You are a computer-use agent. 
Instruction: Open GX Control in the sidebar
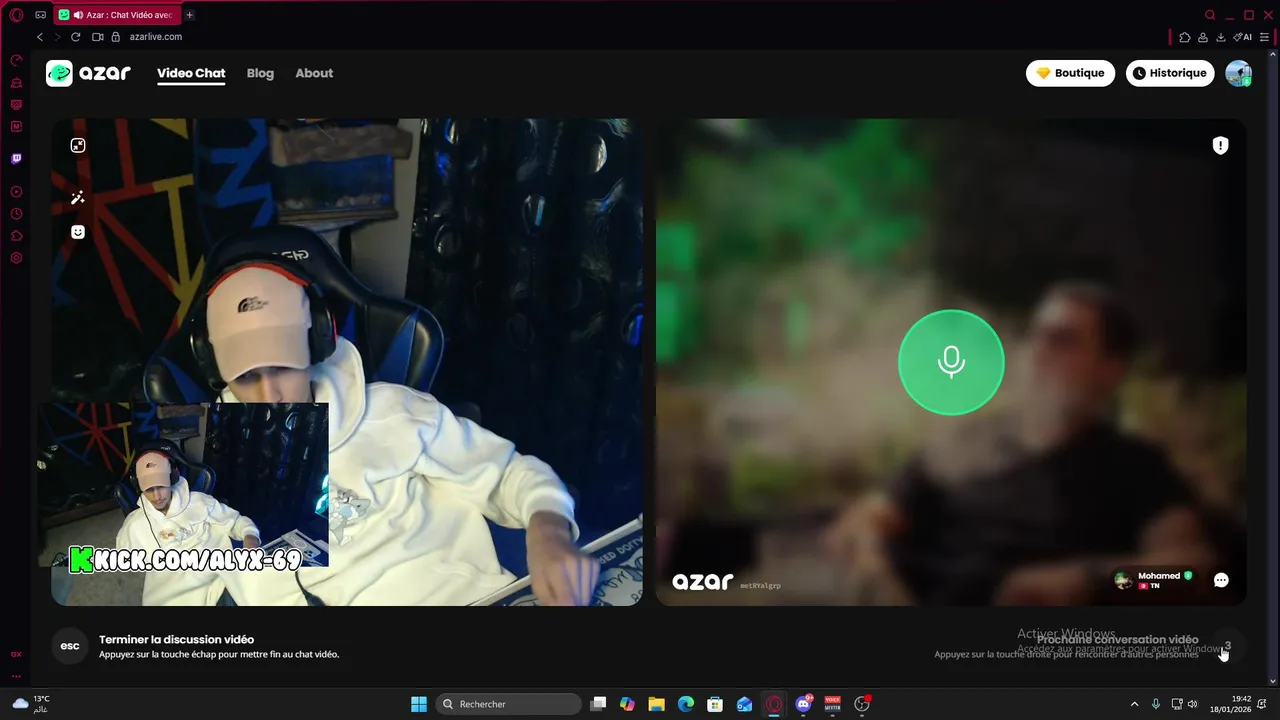click(16, 61)
